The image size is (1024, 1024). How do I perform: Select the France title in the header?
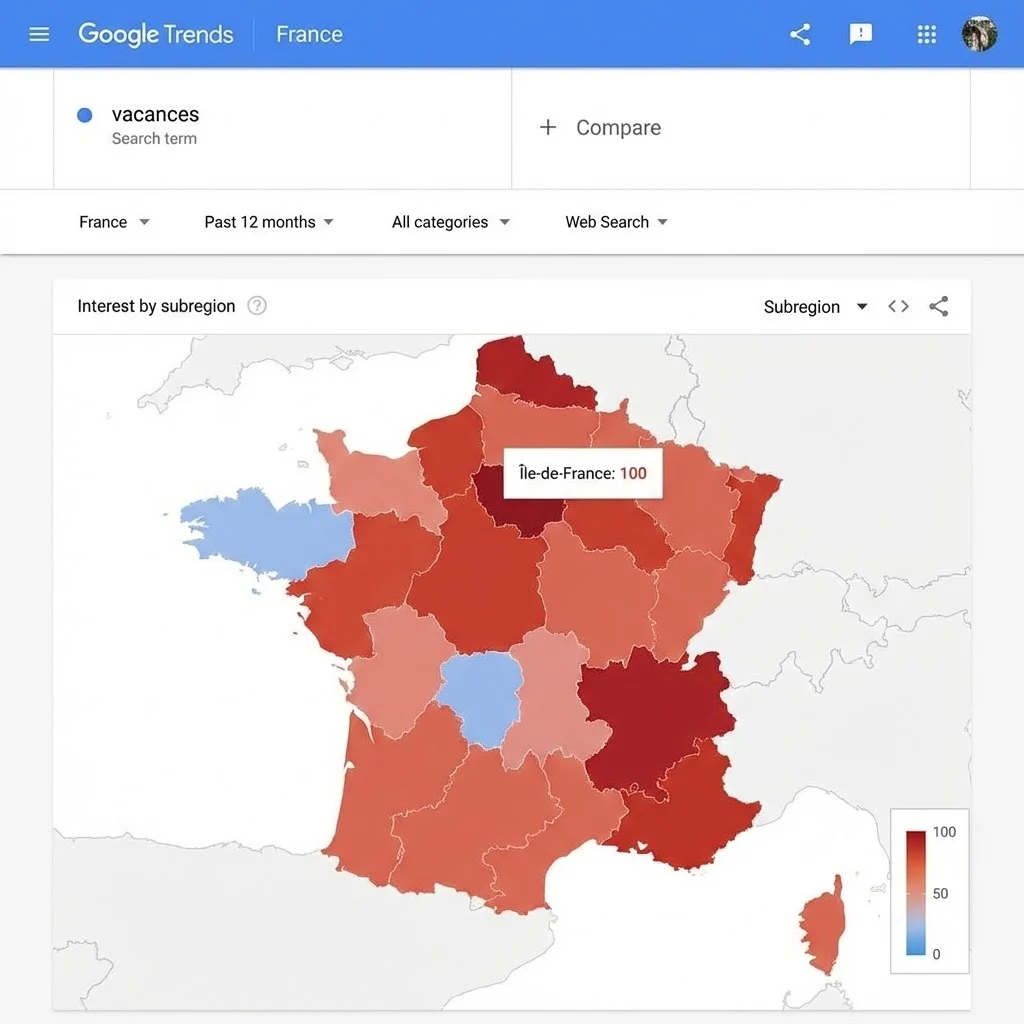click(x=309, y=33)
